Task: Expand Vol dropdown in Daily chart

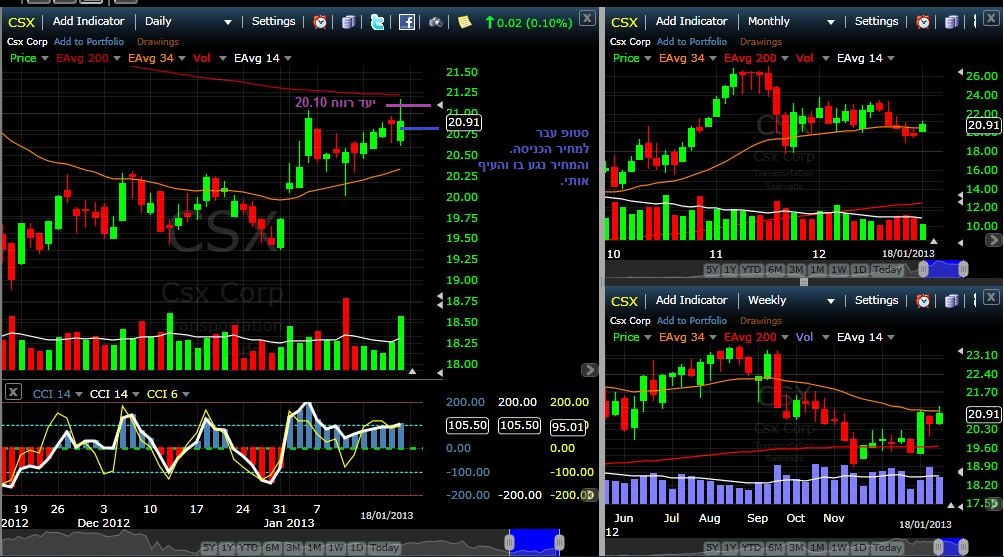Action: 223,58
